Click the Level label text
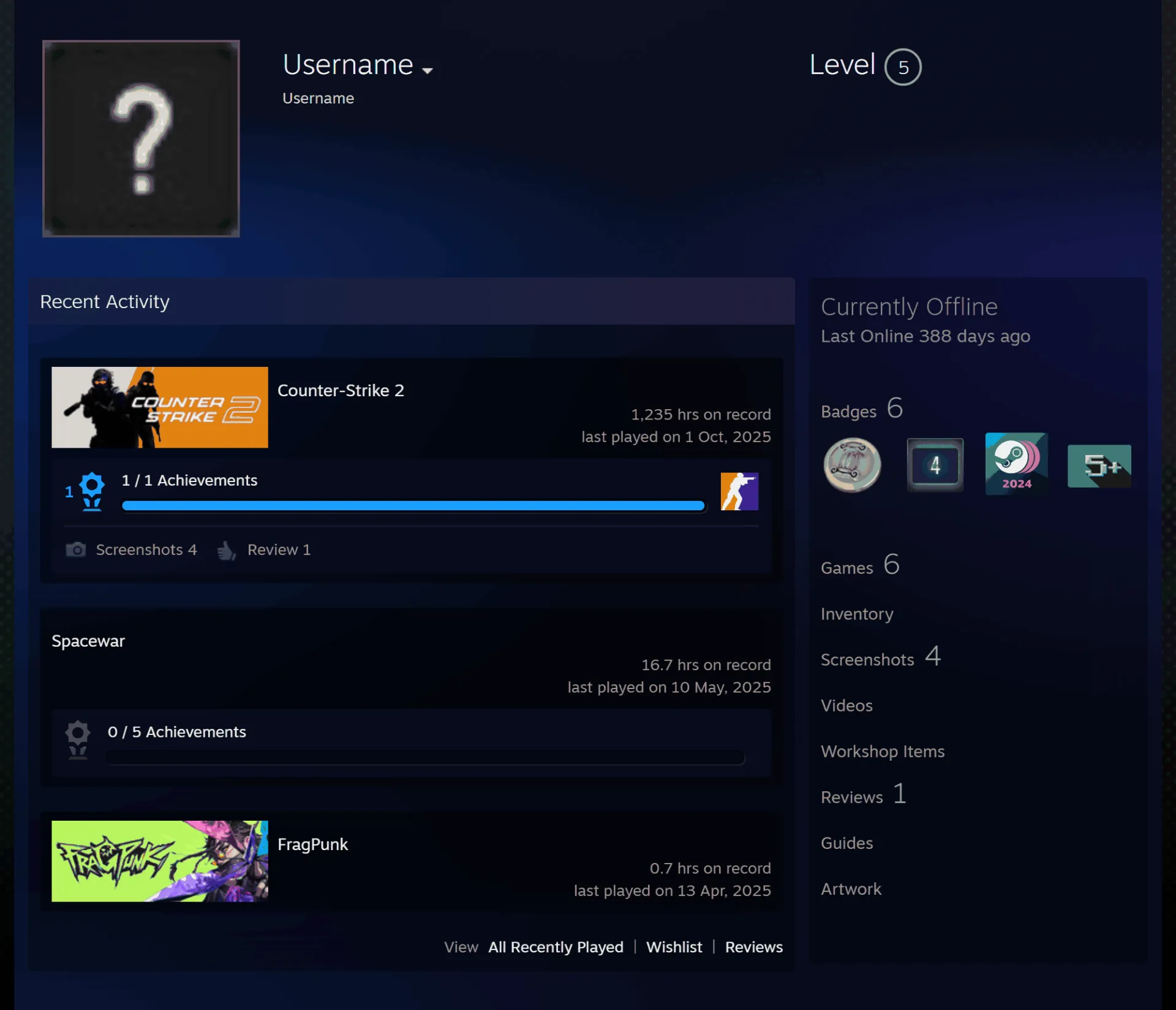Image resolution: width=1176 pixels, height=1010 pixels. tap(842, 64)
